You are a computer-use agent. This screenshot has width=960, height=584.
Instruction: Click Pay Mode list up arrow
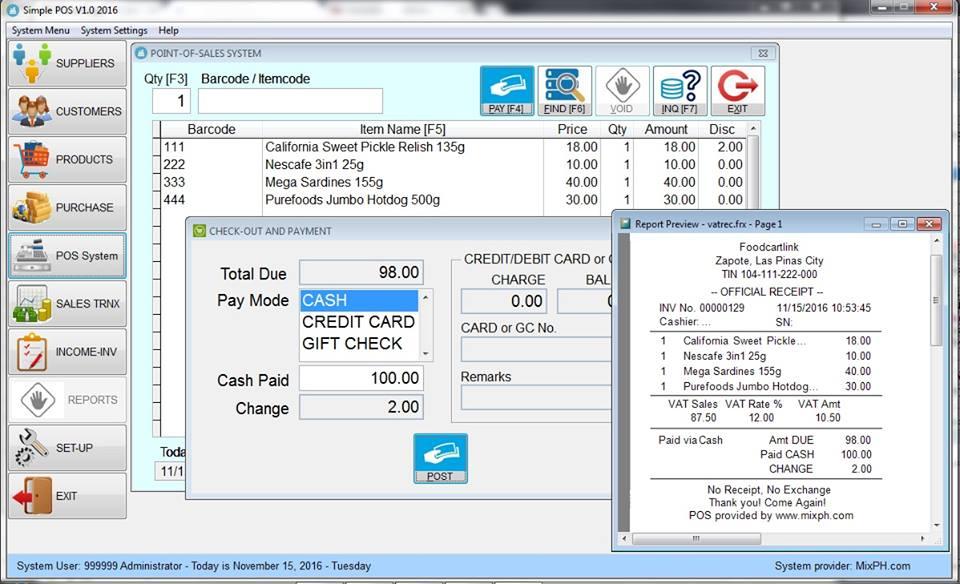tap(426, 297)
